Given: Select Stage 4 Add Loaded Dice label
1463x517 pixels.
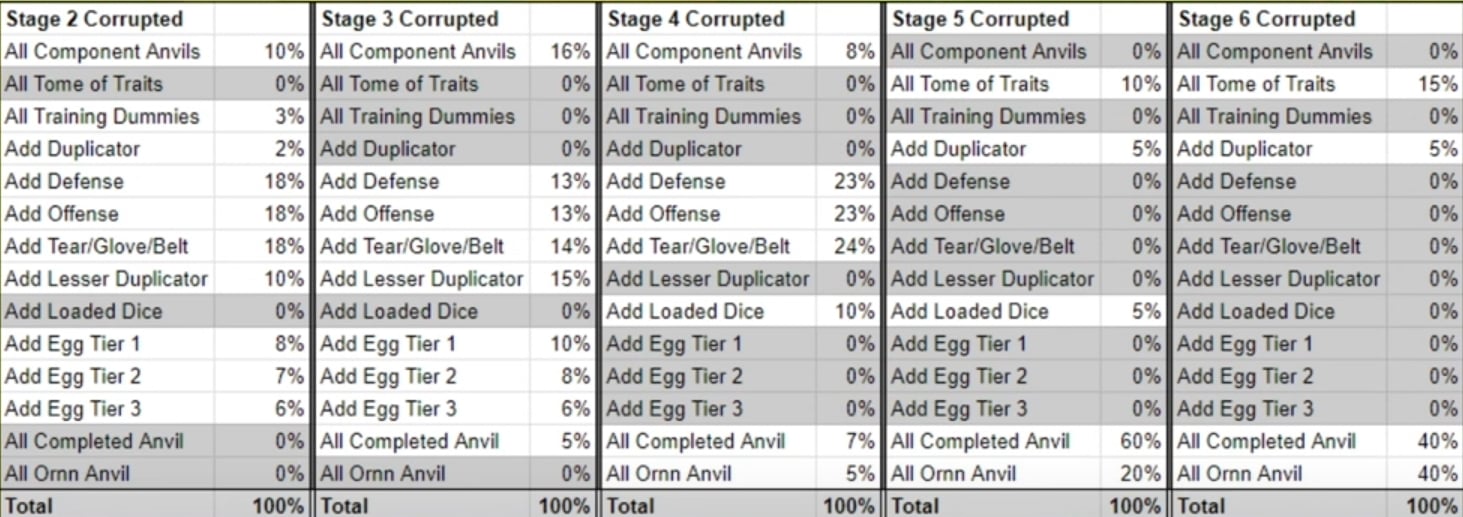Looking at the screenshot, I should pos(684,311).
